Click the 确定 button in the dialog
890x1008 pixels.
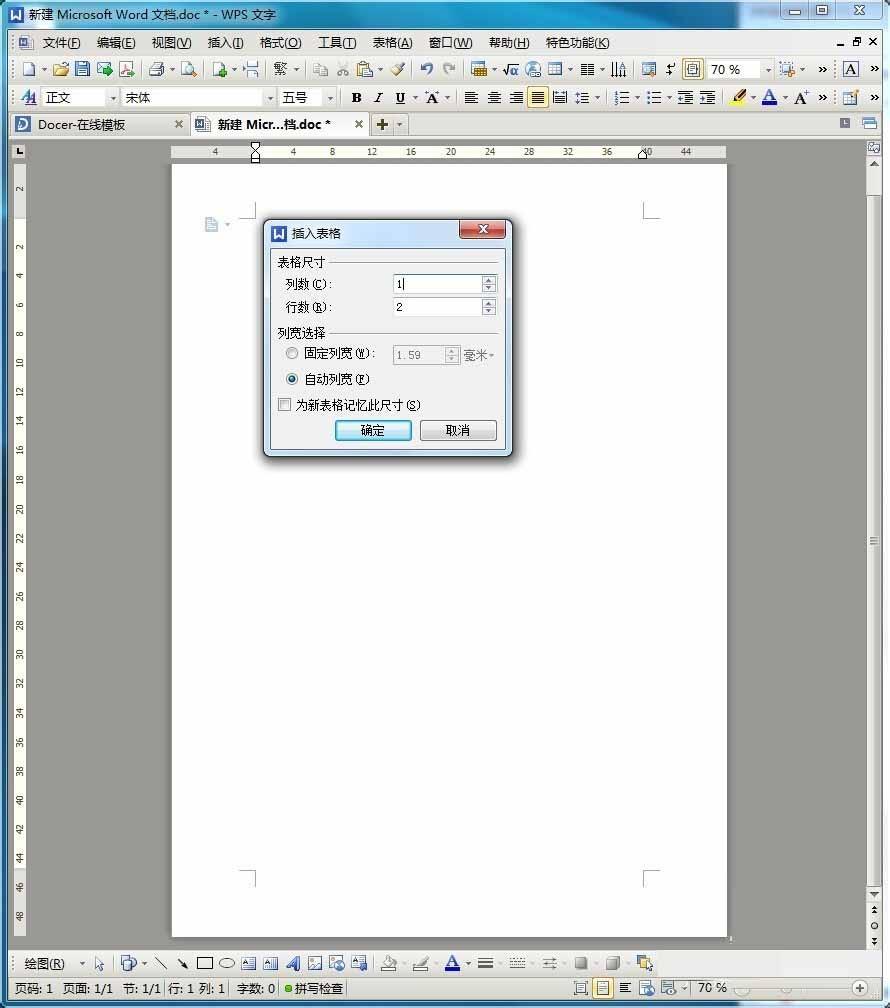click(373, 430)
